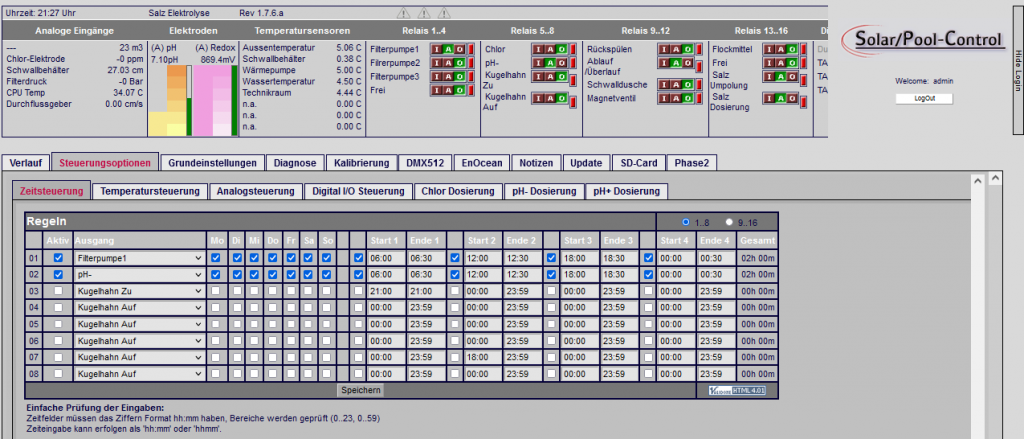The height and width of the screenshot is (439, 1024).
Task: Open Ausgang dropdown showing pH-
Action: click(x=139, y=274)
